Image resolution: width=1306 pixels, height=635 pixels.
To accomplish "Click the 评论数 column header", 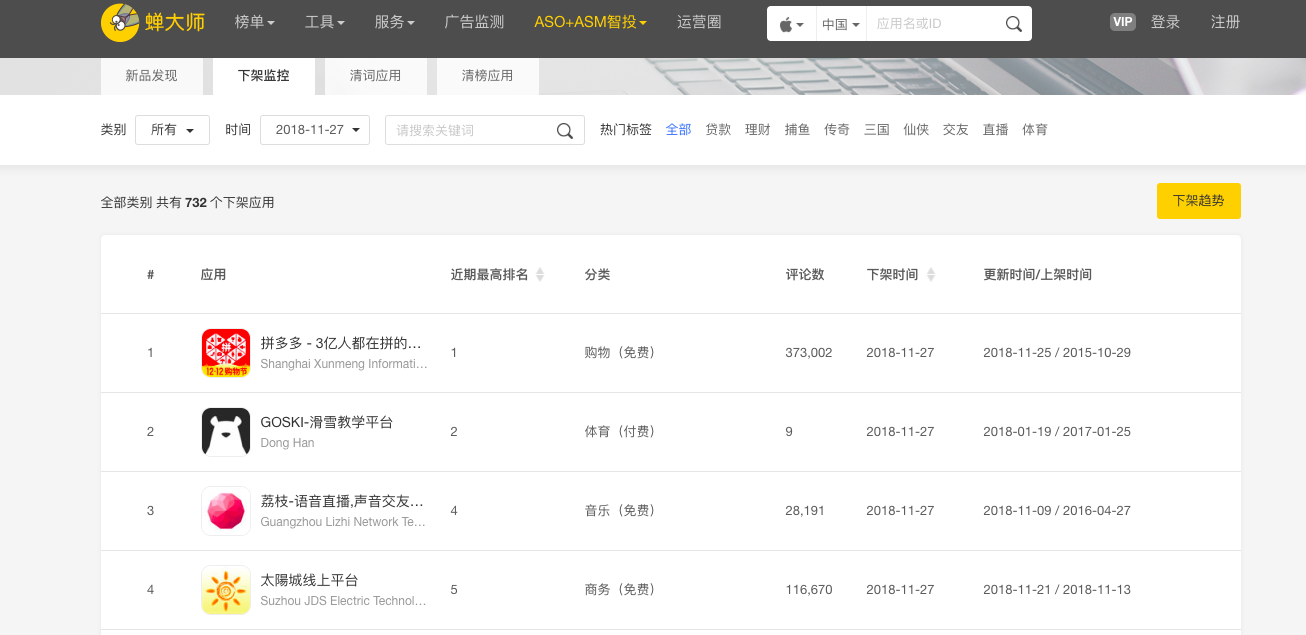I will [x=805, y=275].
